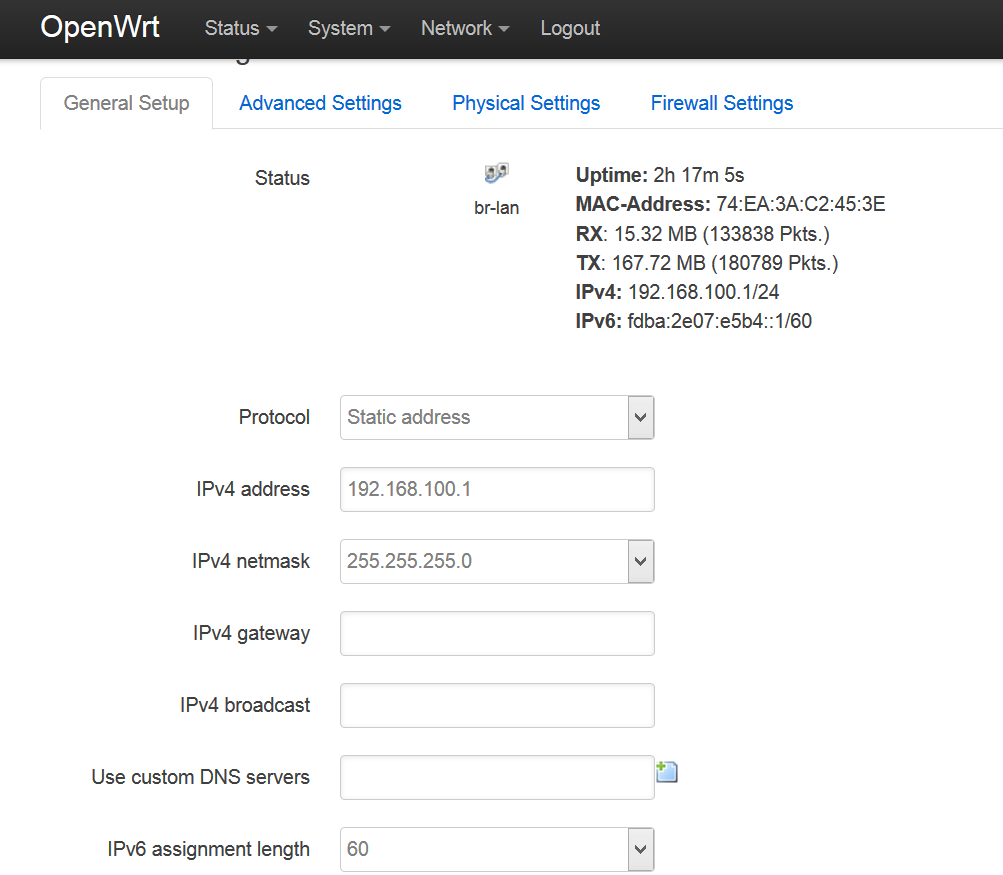Open the Status menu
1003x875 pixels.
[241, 28]
